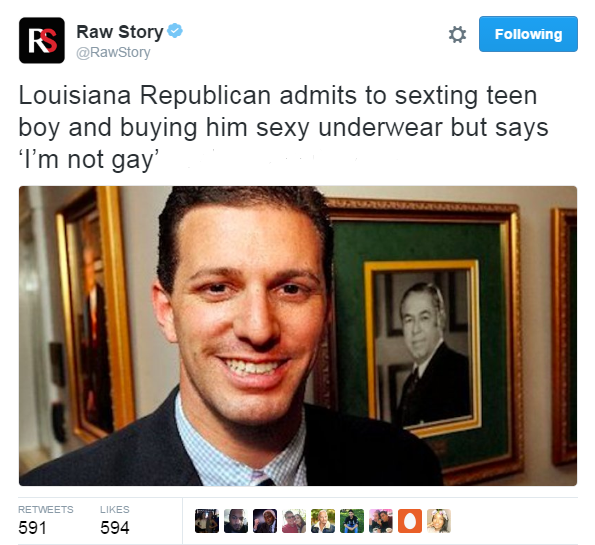
Task: Open the last liker avatar
Action: click(439, 521)
